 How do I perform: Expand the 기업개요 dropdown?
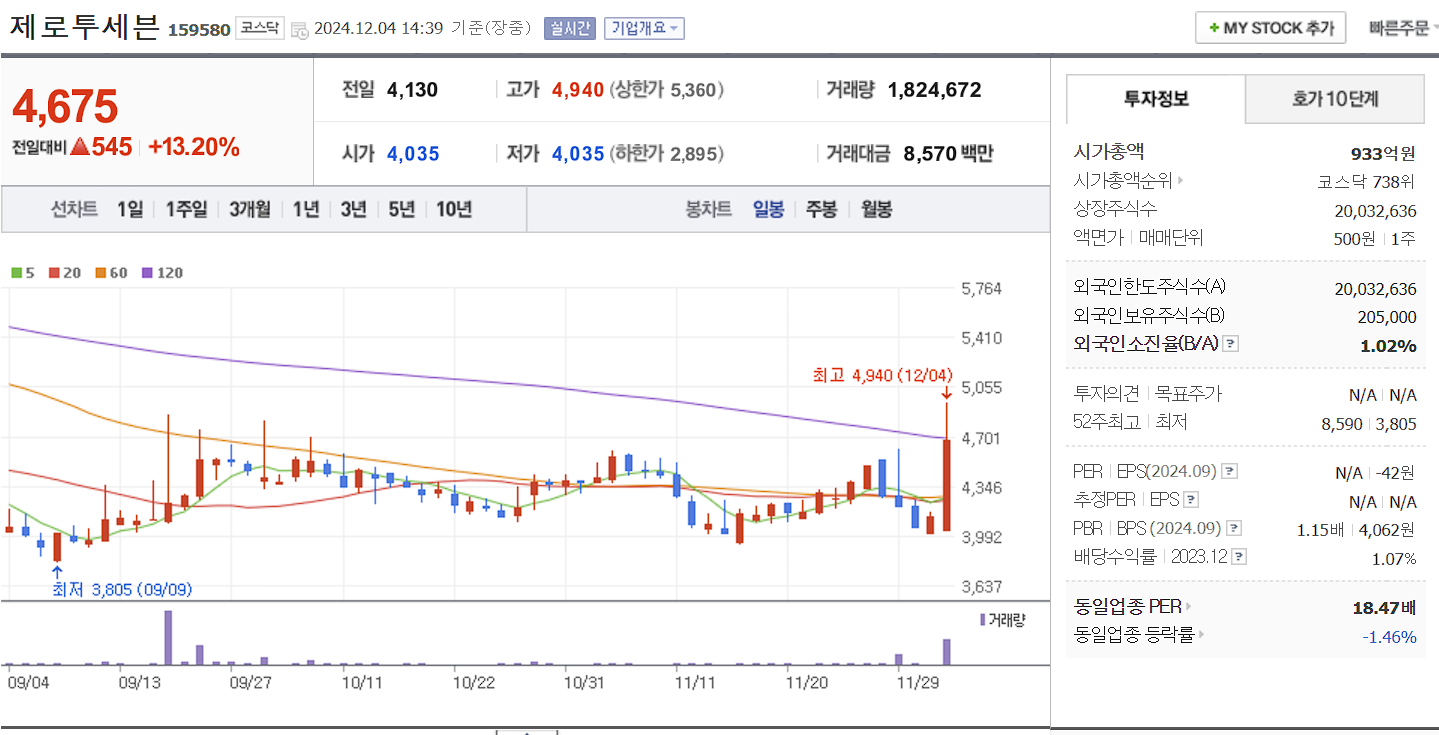[x=644, y=28]
